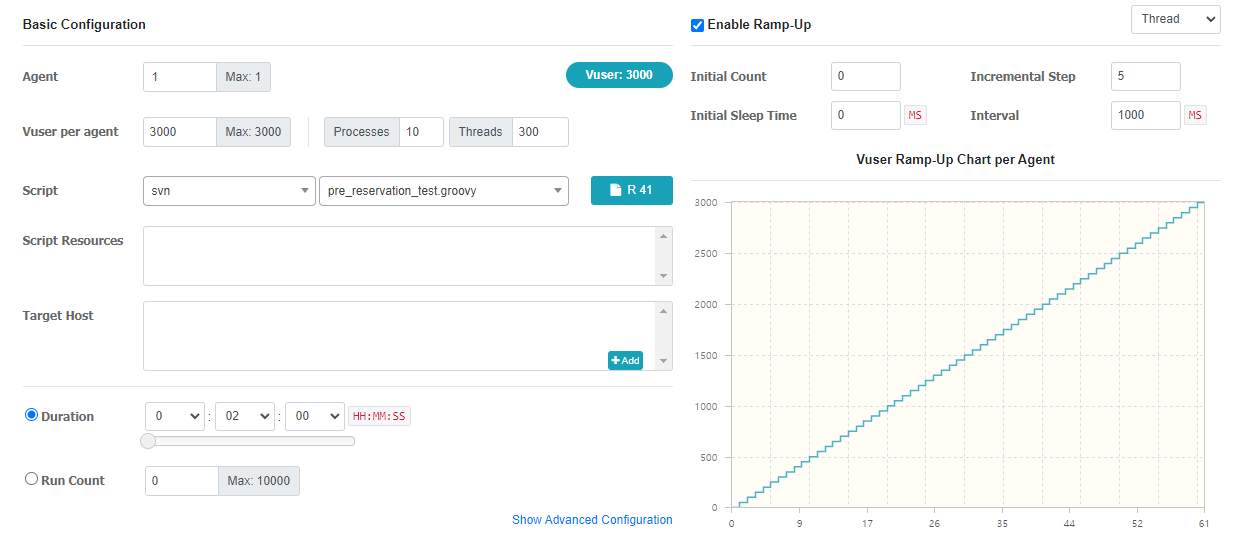Click Script Resources scrollbar down arrow
Image resolution: width=1245 pixels, height=549 pixels.
pyautogui.click(x=663, y=276)
